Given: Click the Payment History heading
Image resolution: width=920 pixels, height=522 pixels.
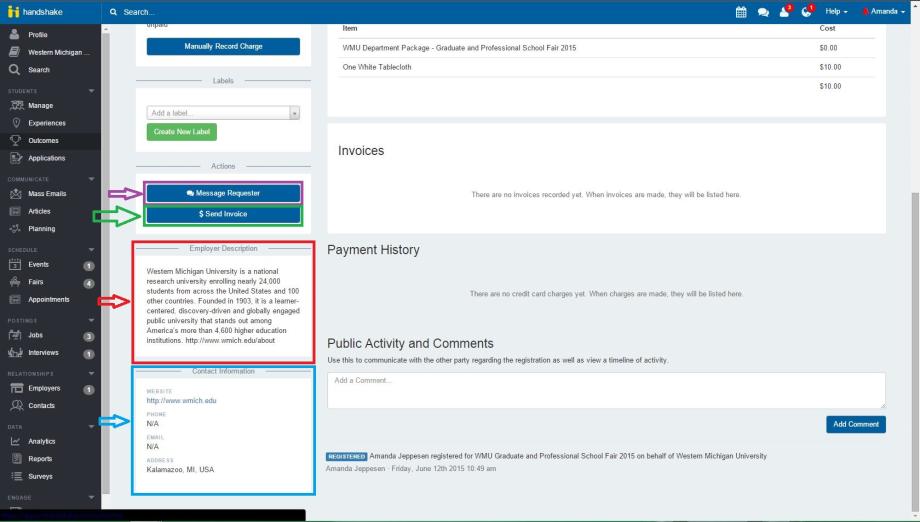Looking at the screenshot, I should click(373, 250).
